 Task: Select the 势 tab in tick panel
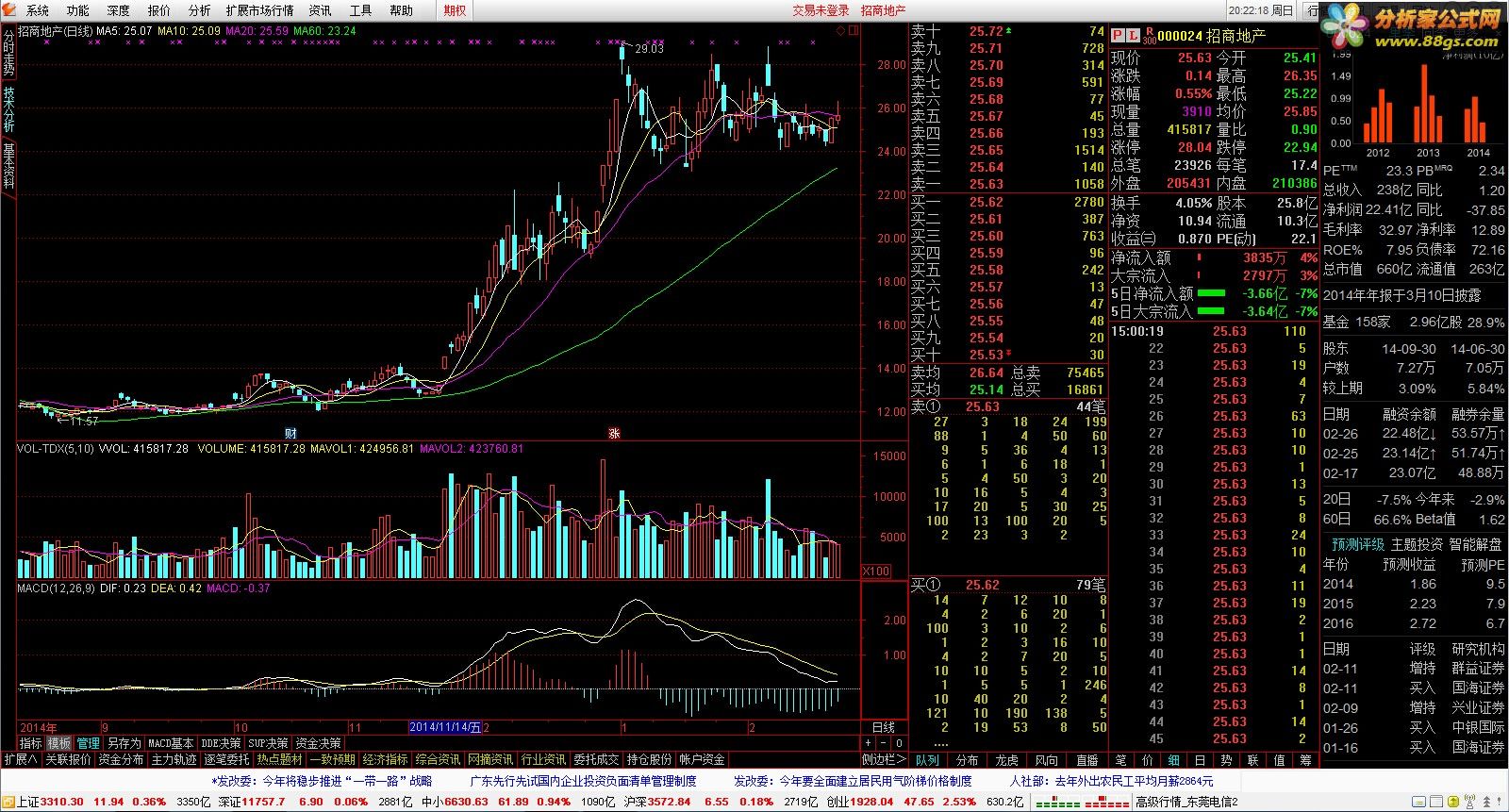point(1226,760)
